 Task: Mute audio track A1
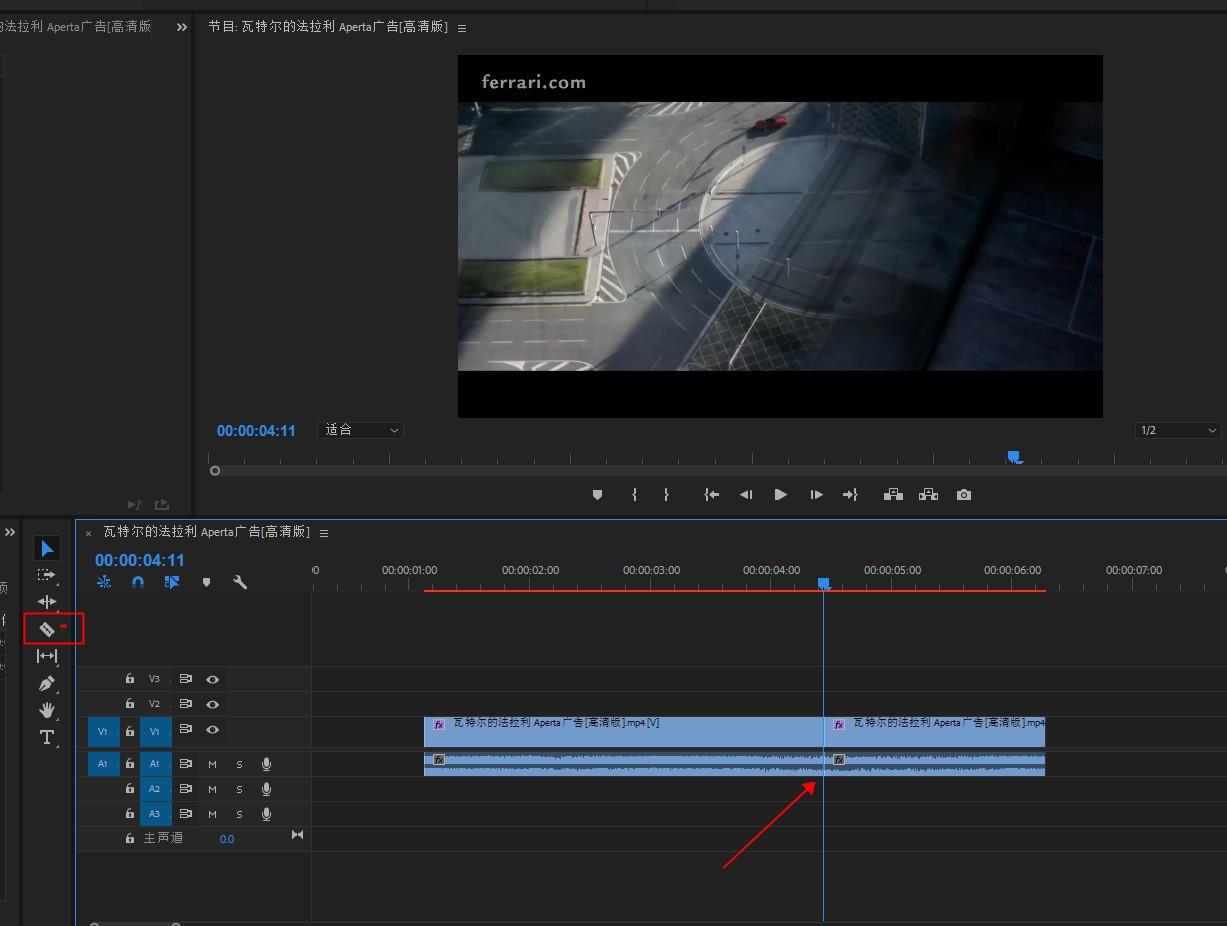click(212, 764)
